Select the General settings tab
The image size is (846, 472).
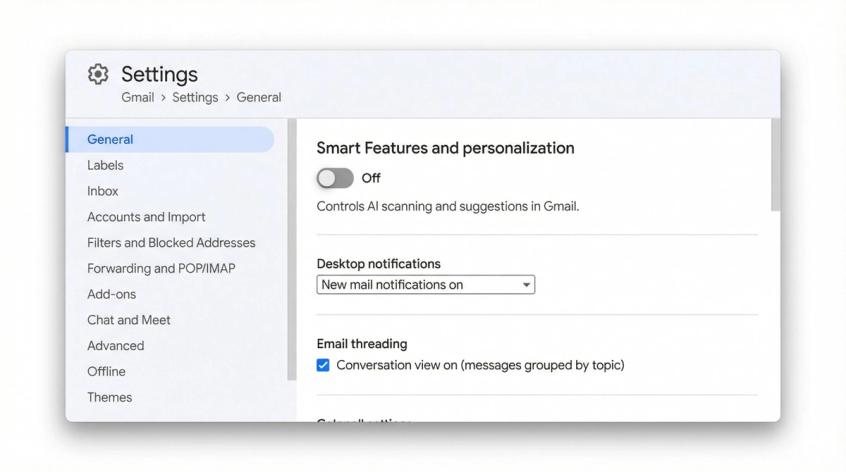[x=170, y=139]
